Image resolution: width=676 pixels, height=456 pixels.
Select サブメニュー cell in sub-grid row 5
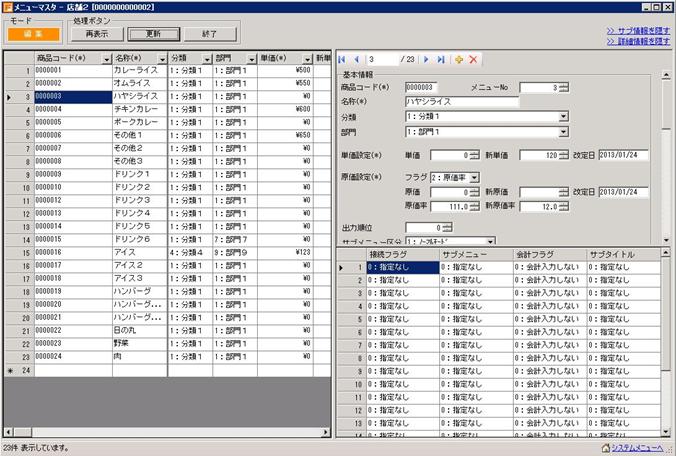[x=476, y=319]
